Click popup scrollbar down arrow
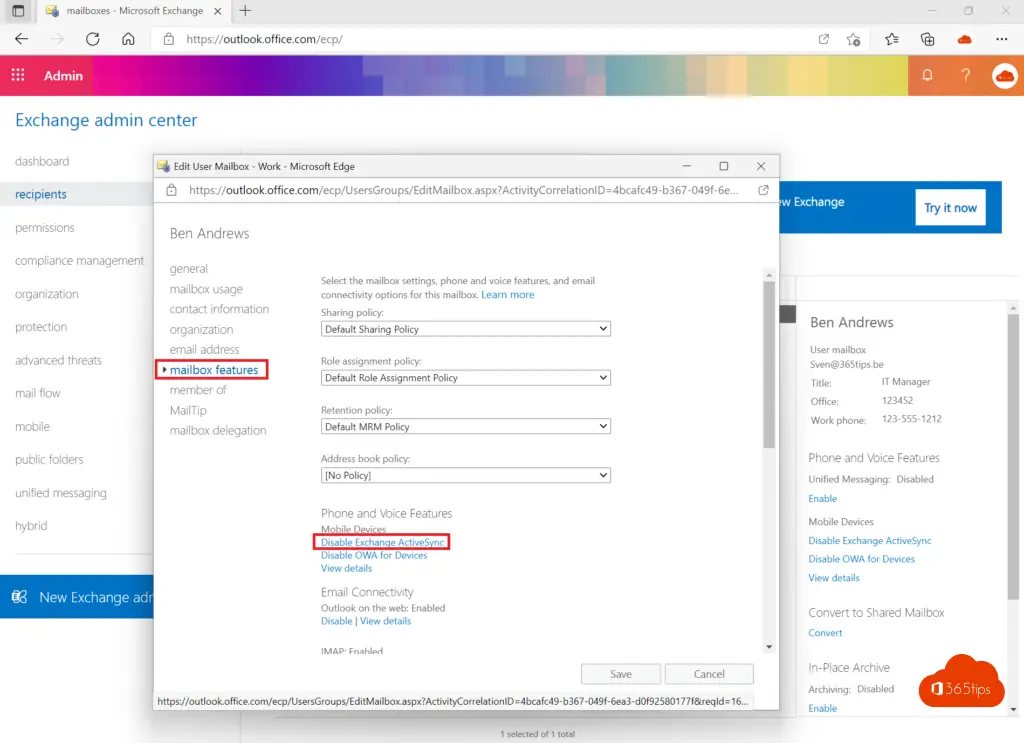 click(x=769, y=646)
